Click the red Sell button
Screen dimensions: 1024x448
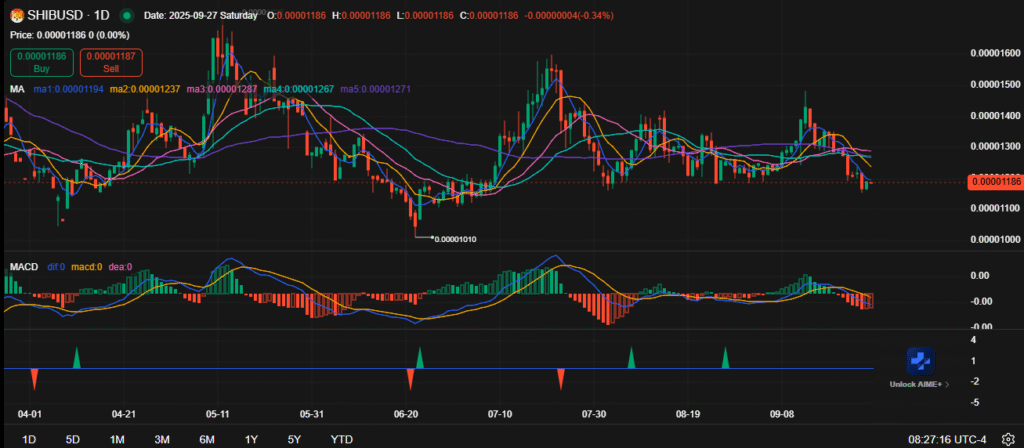[111, 62]
